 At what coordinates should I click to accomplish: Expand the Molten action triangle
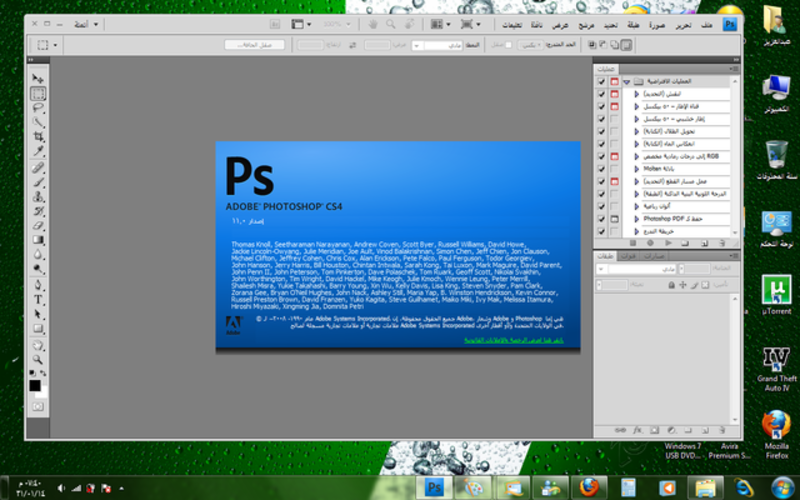635,169
